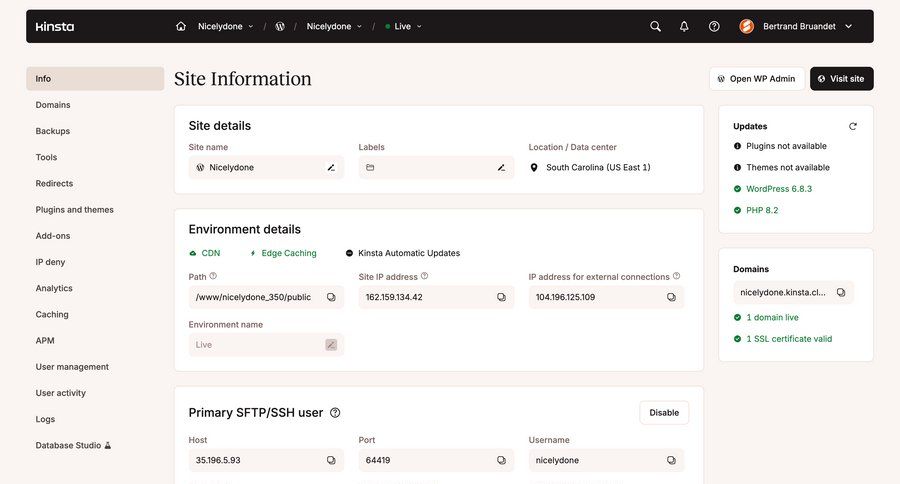This screenshot has height=484, width=900.
Task: Disable the primary SFTP/SSH user
Action: coord(664,413)
